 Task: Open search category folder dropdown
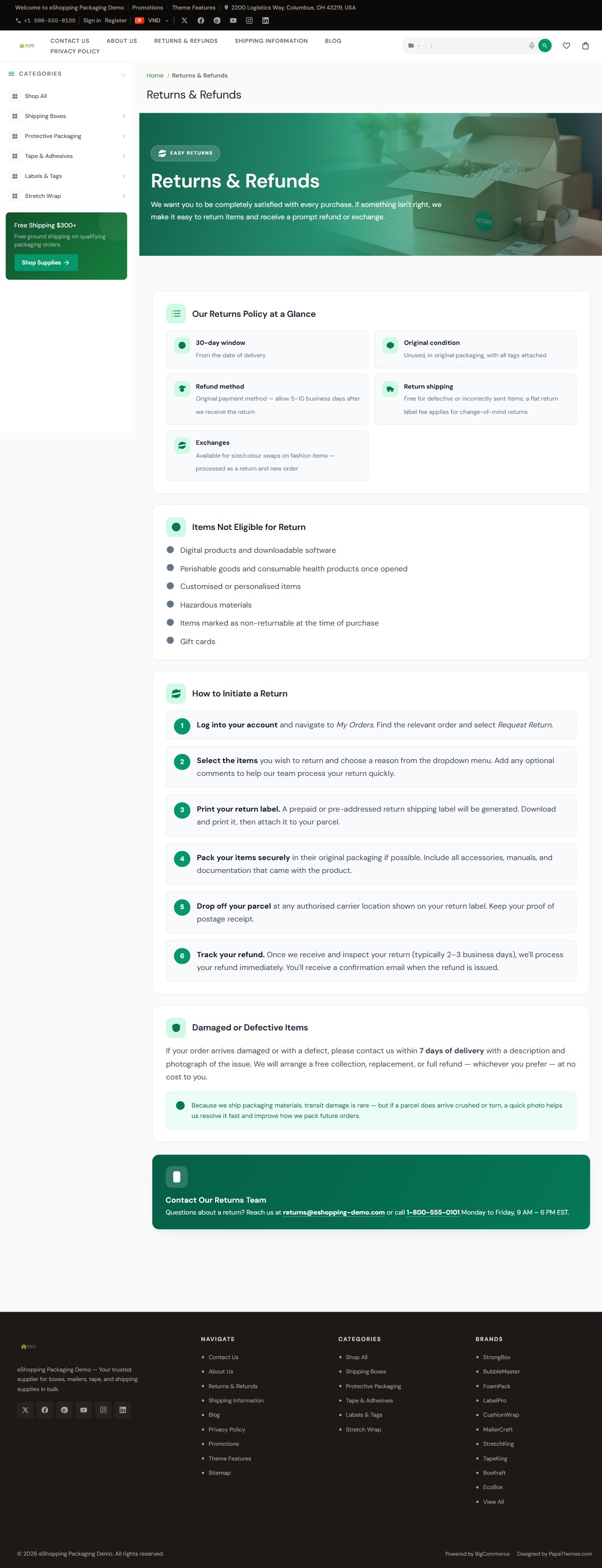tap(414, 46)
